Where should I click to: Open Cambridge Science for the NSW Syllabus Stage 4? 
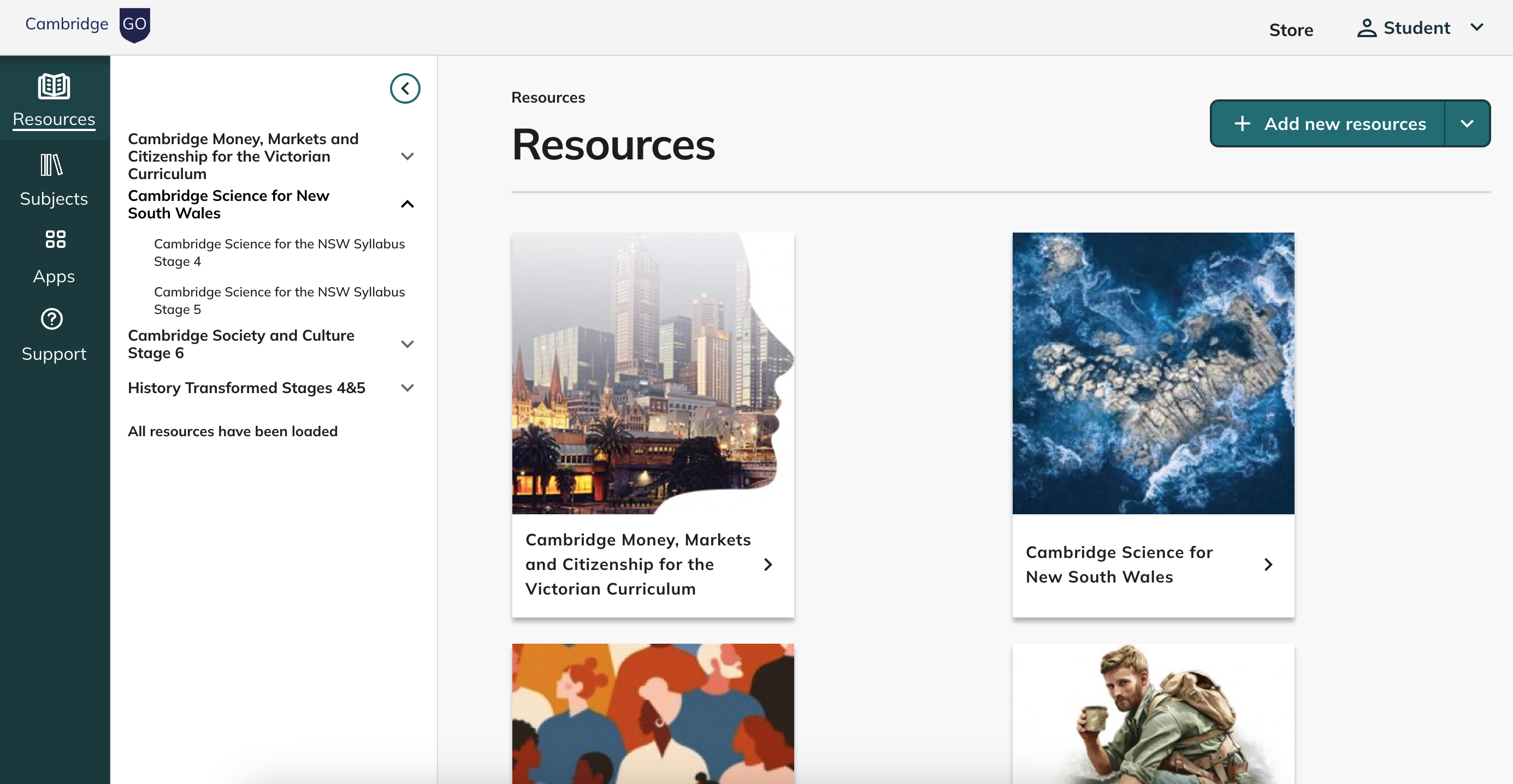click(x=279, y=253)
